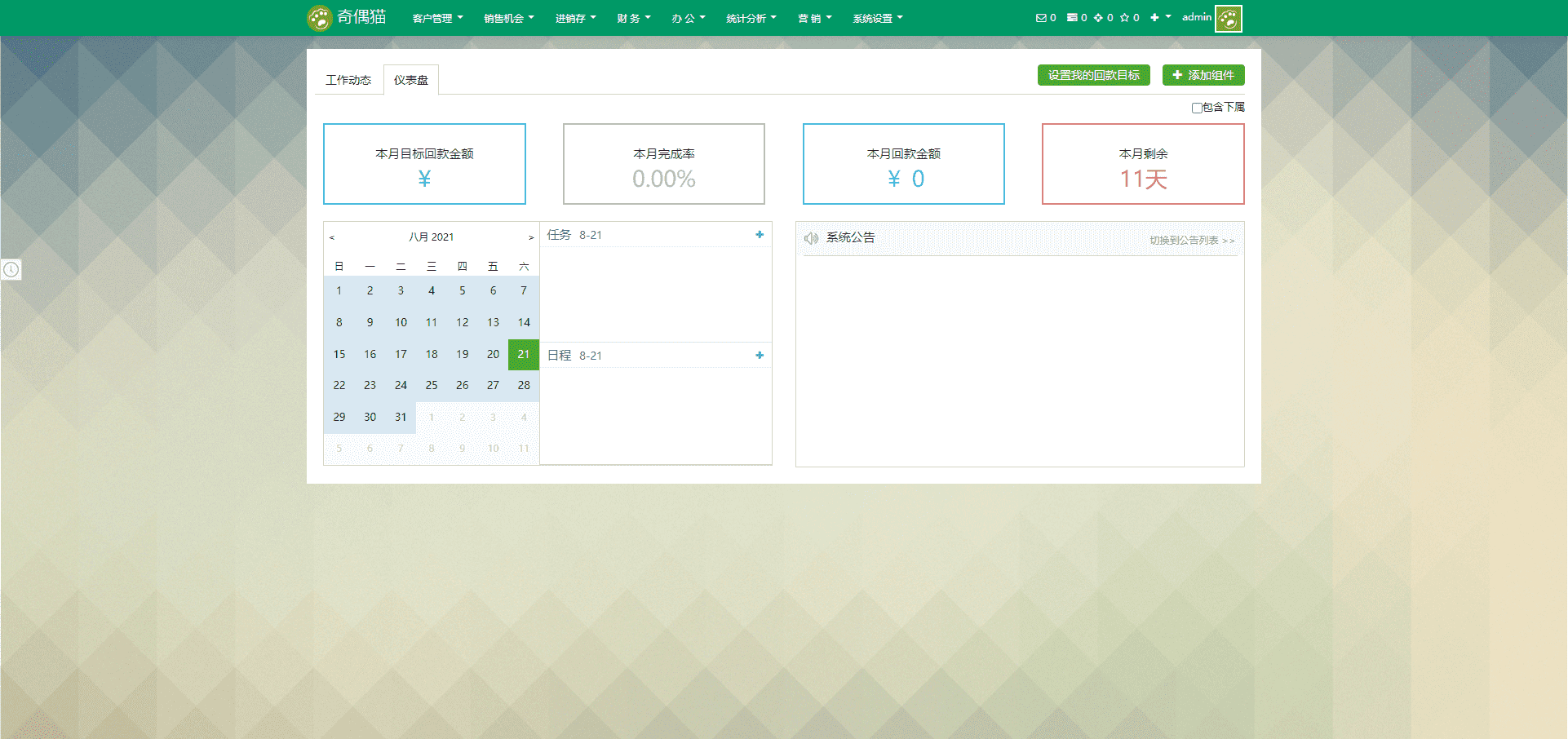Open the 系统设置 dropdown menu

[x=878, y=18]
